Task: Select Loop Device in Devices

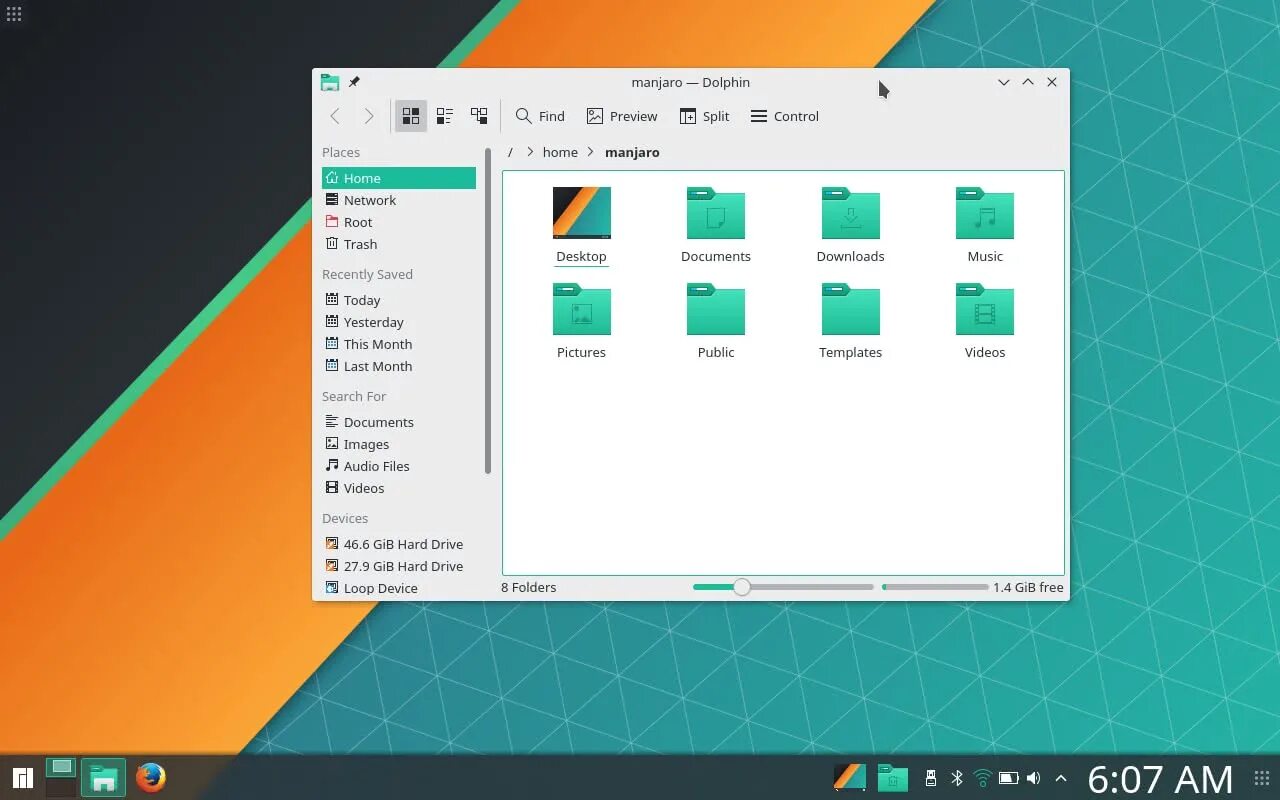Action: pos(399,588)
